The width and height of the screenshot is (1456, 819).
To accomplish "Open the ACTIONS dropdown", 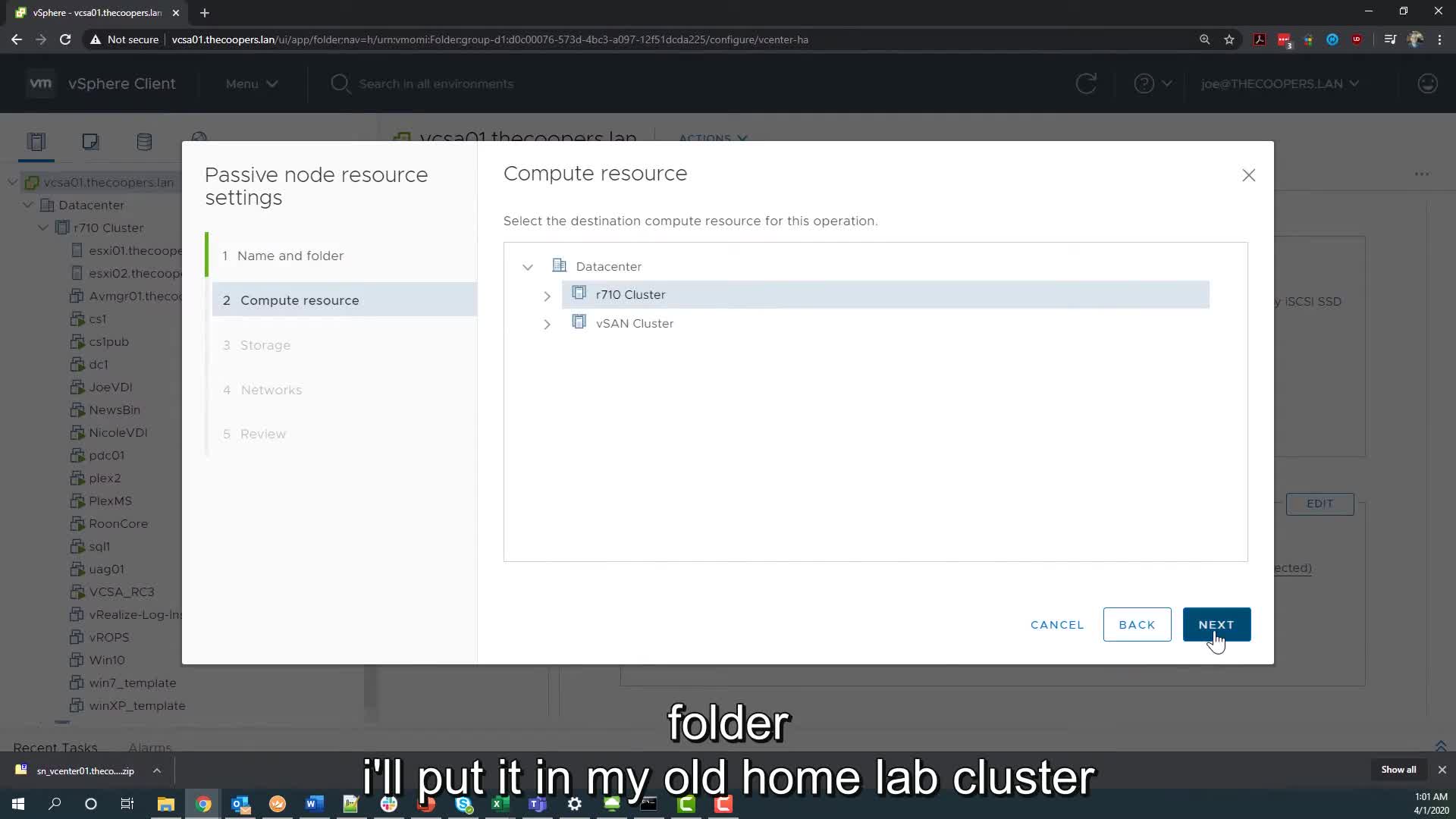I will tap(713, 138).
